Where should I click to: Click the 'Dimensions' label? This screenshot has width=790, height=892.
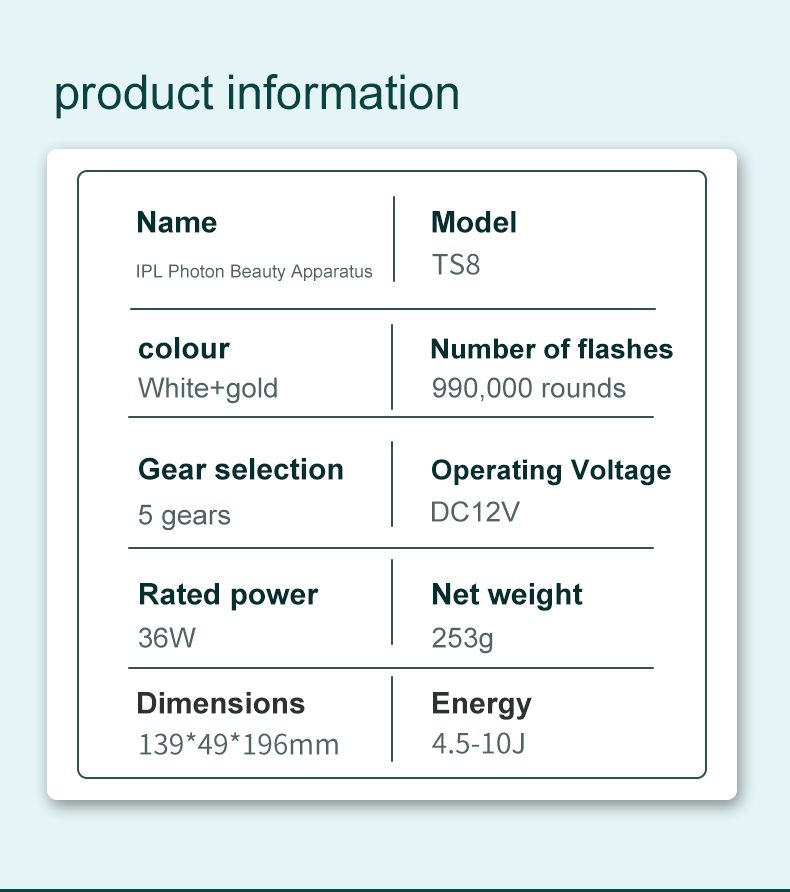click(221, 703)
